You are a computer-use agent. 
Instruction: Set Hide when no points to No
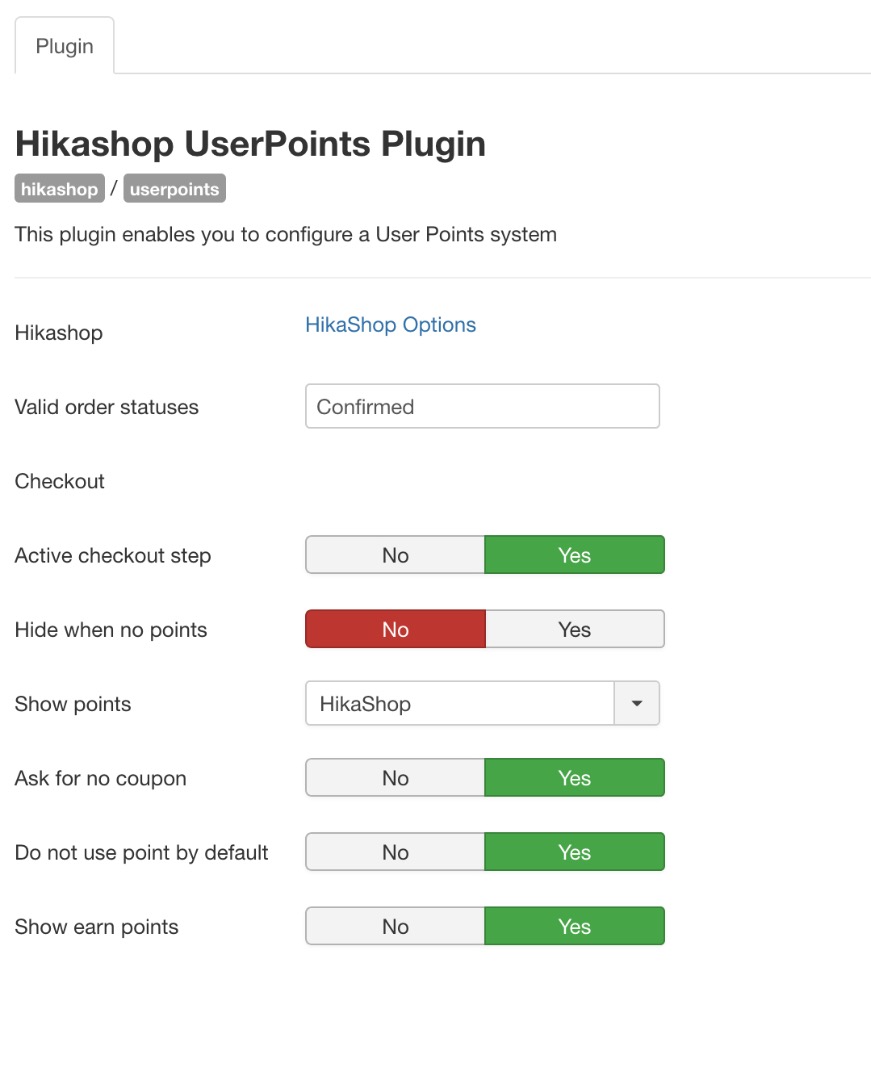395,630
